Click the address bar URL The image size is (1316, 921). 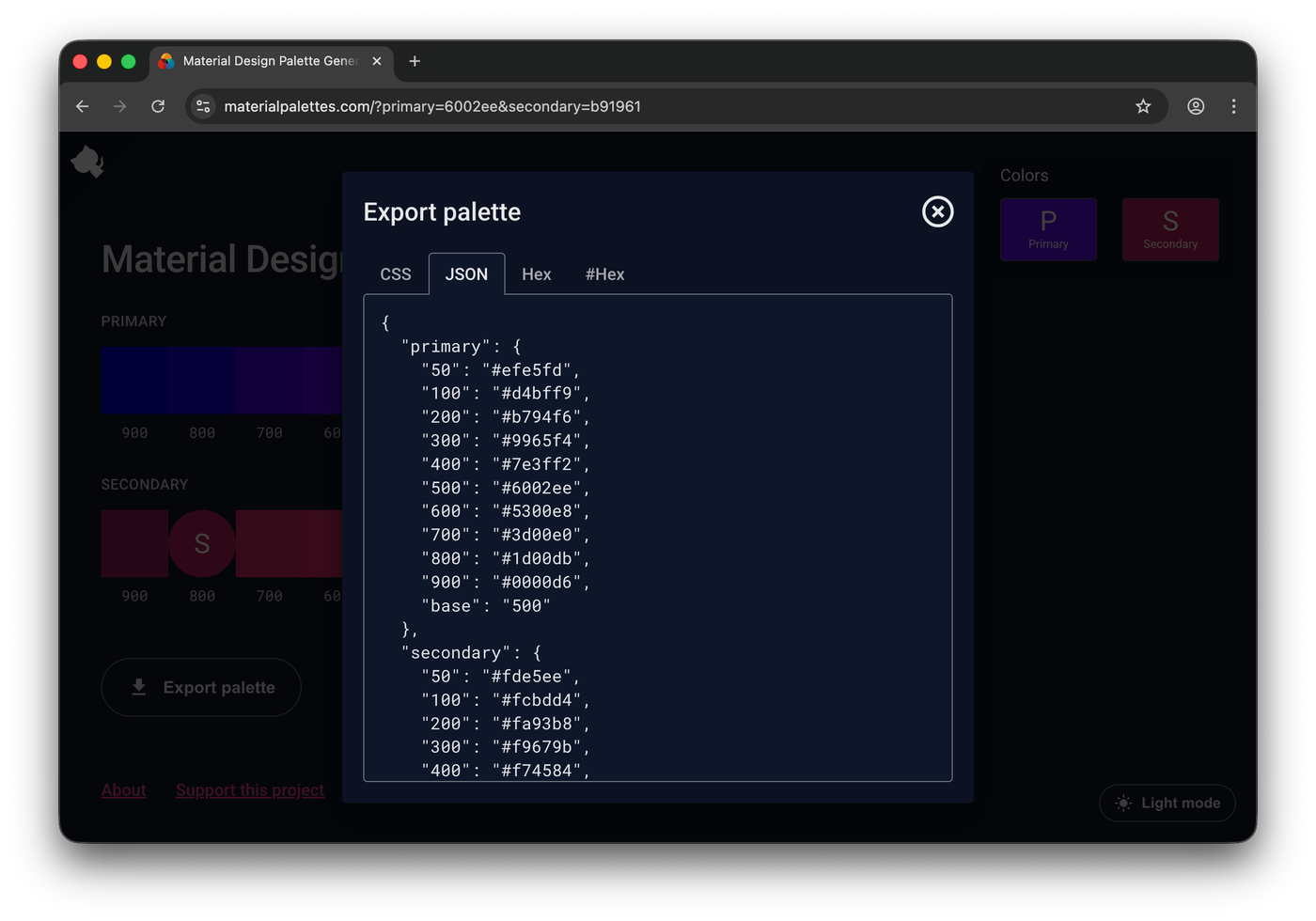coord(432,106)
